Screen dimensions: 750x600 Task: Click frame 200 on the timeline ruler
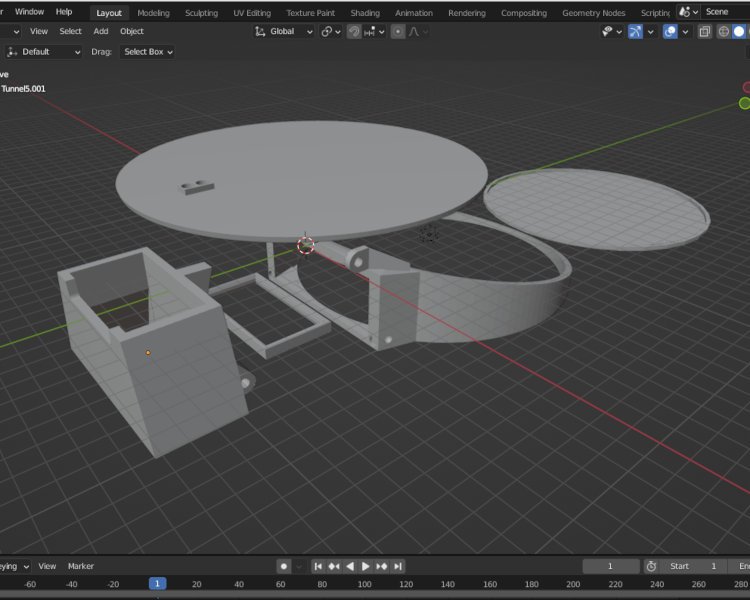(573, 584)
